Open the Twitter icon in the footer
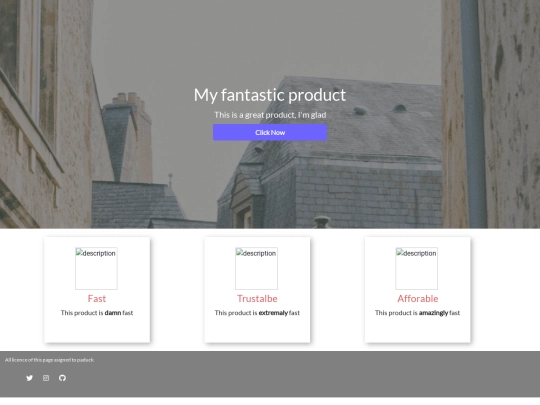Screen dimensions: 540x405 (x=30, y=378)
